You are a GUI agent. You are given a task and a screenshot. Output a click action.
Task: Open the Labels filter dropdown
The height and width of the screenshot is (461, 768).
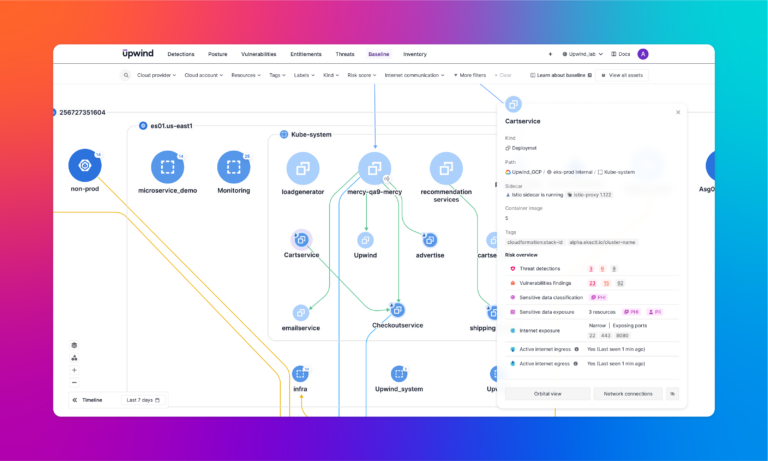click(304, 75)
